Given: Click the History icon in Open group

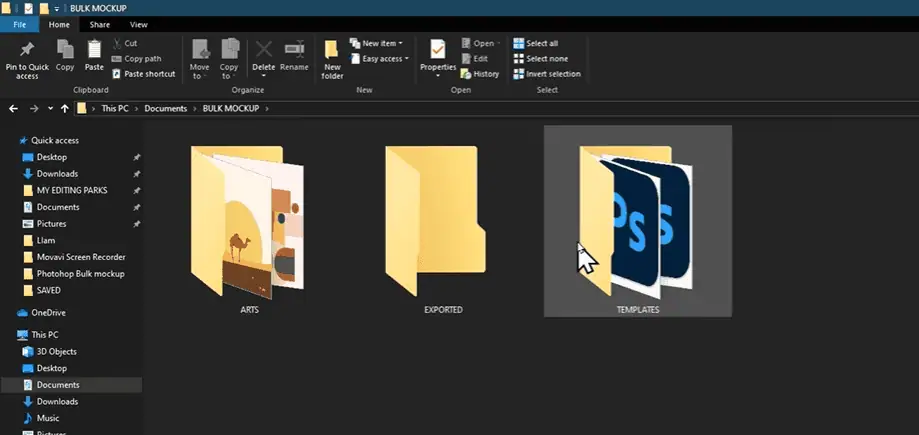Looking at the screenshot, I should (479, 74).
